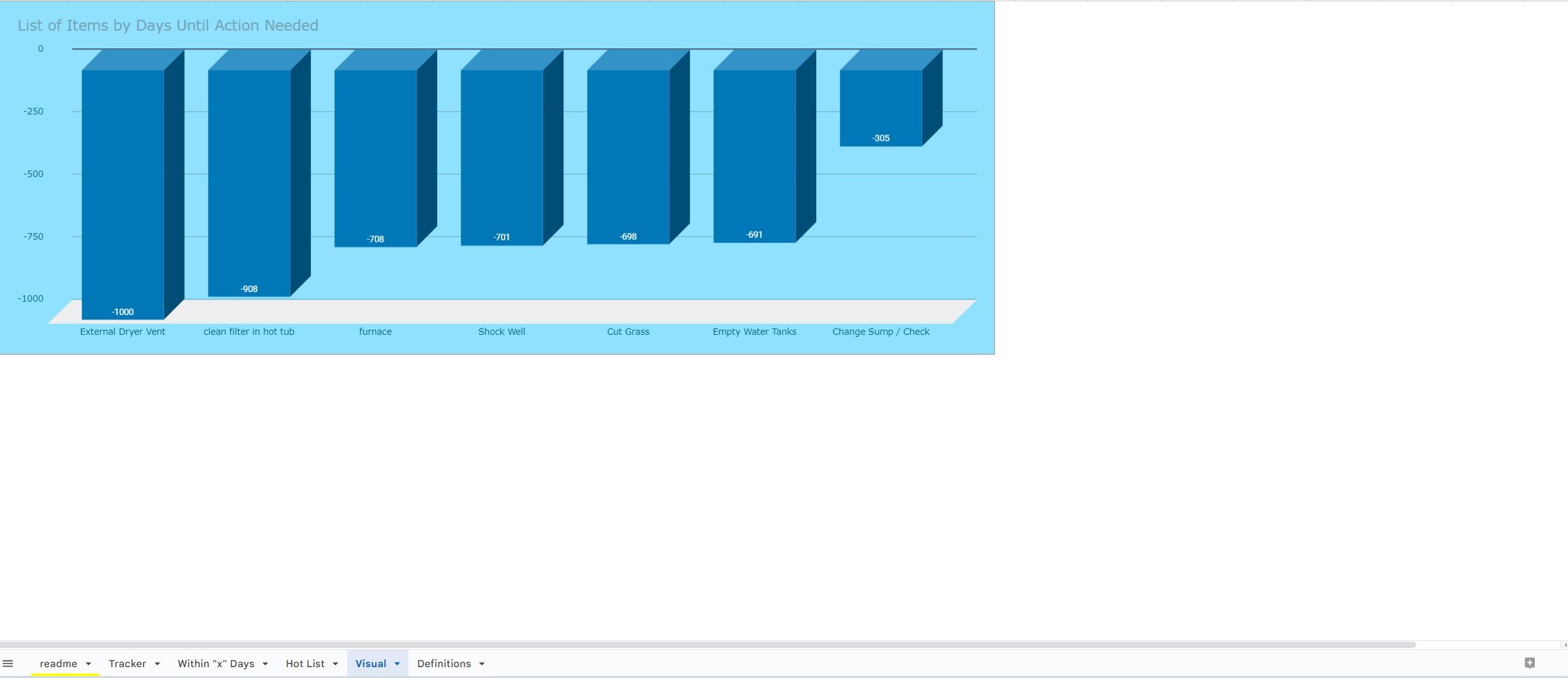Click the -708 data label
This screenshot has height=678, width=1568.
(x=375, y=239)
